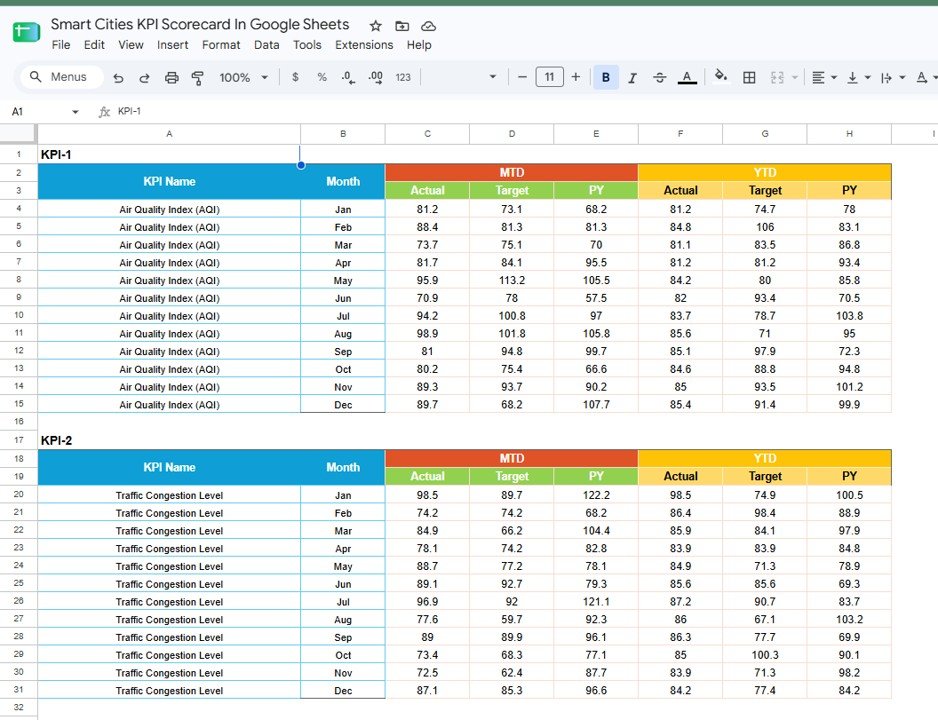
Task: Open the zoom 100% dropdown
Action: [x=243, y=77]
